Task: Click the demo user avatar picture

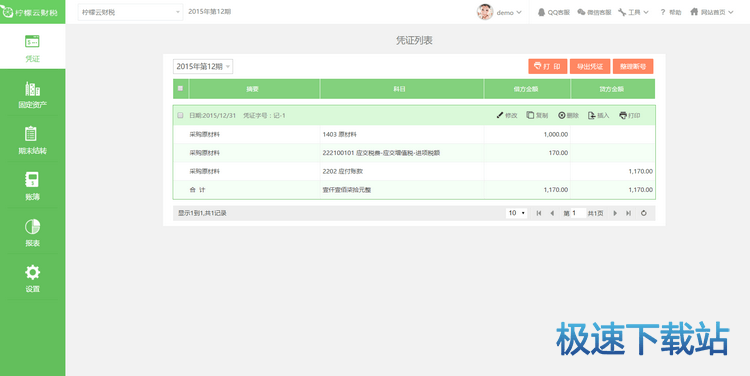Action: [485, 12]
